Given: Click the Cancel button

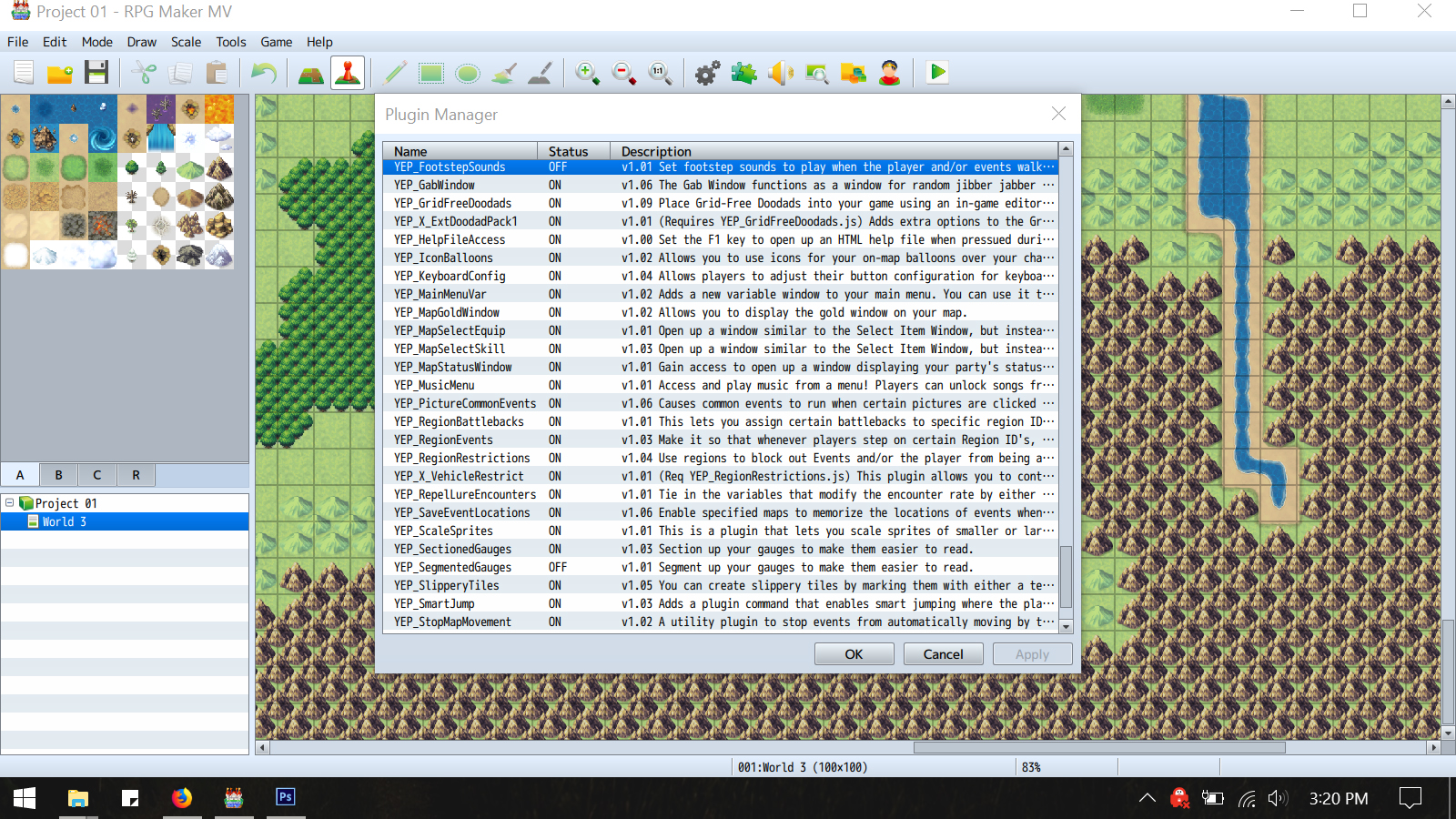Looking at the screenshot, I should (943, 654).
